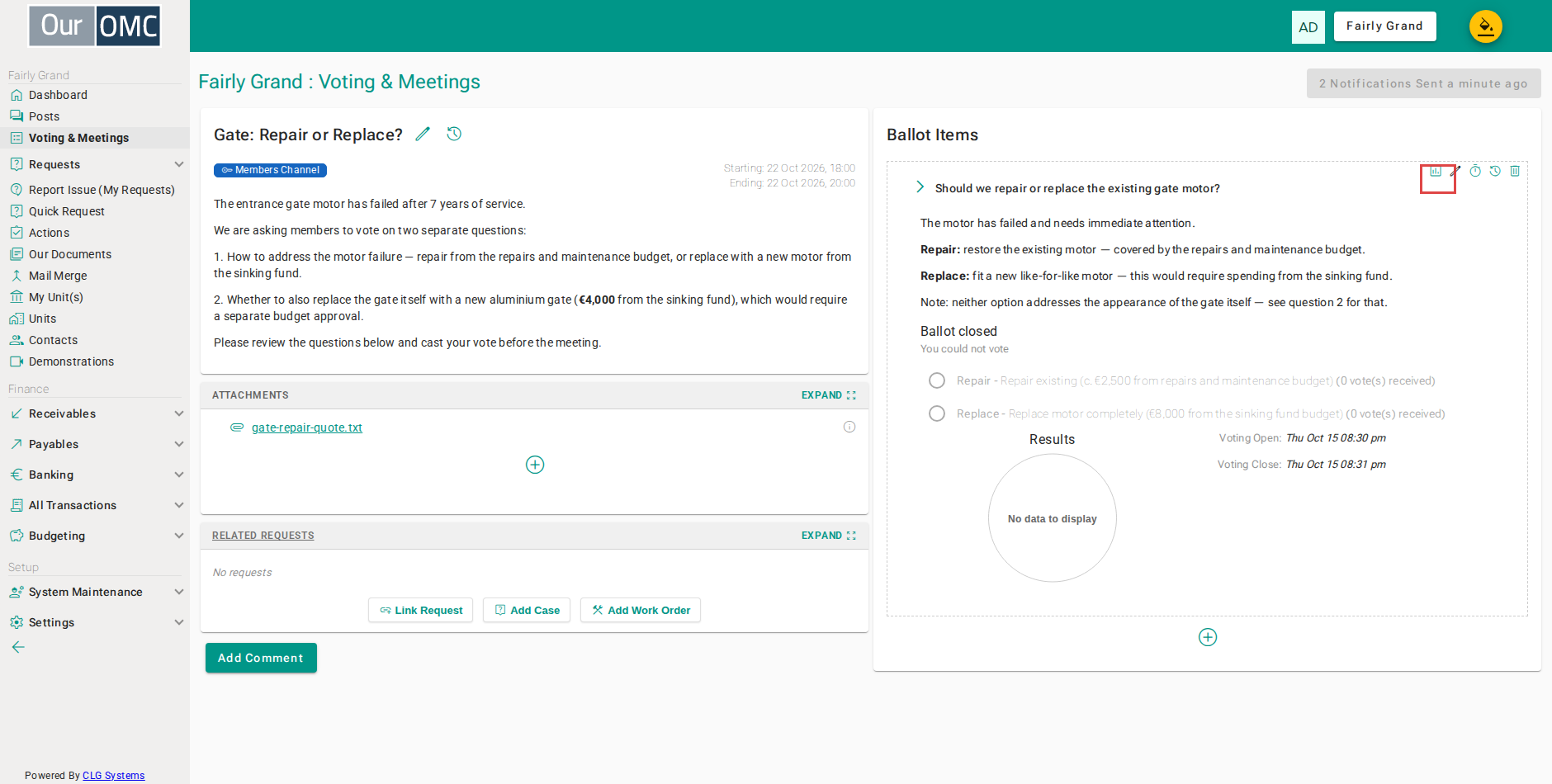Edit the Gate: Repair or Replace title
The image size is (1552, 784).
pos(423,134)
